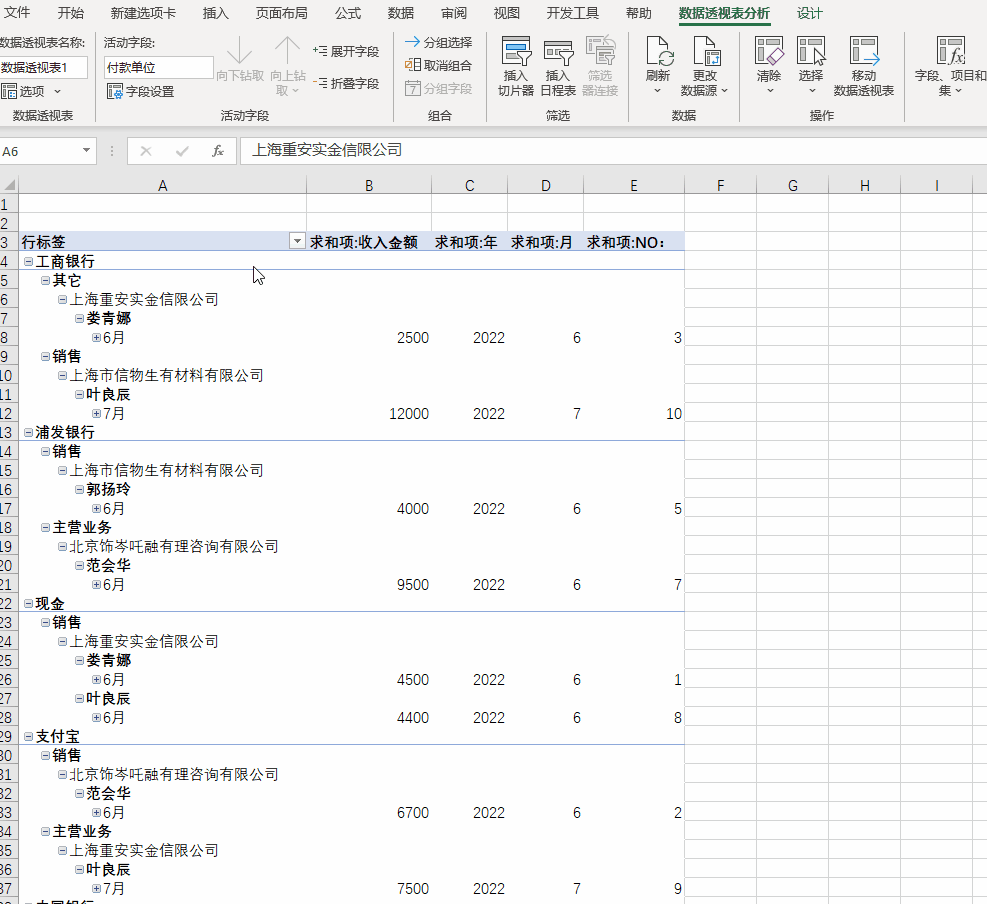Collapse the 浦发银行 group

[x=28, y=432]
